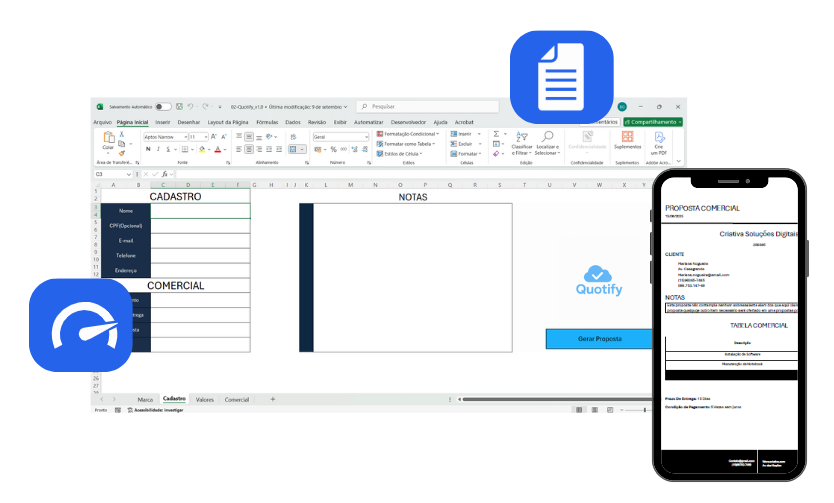Image resolution: width=834 pixels, height=503 pixels.
Task: Click the Compartilhamento button
Action: point(652,121)
